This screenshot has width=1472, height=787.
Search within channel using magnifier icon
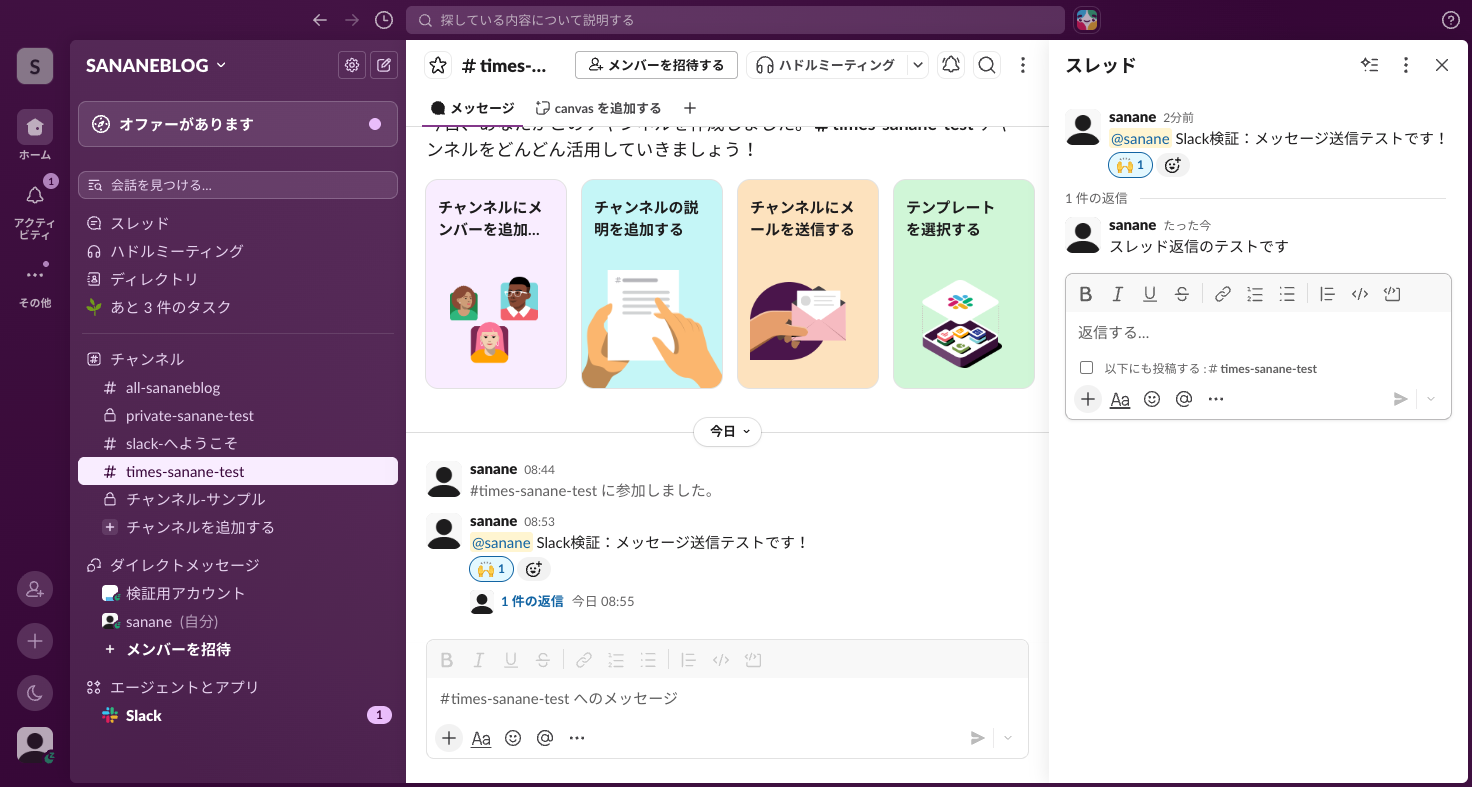[986, 65]
